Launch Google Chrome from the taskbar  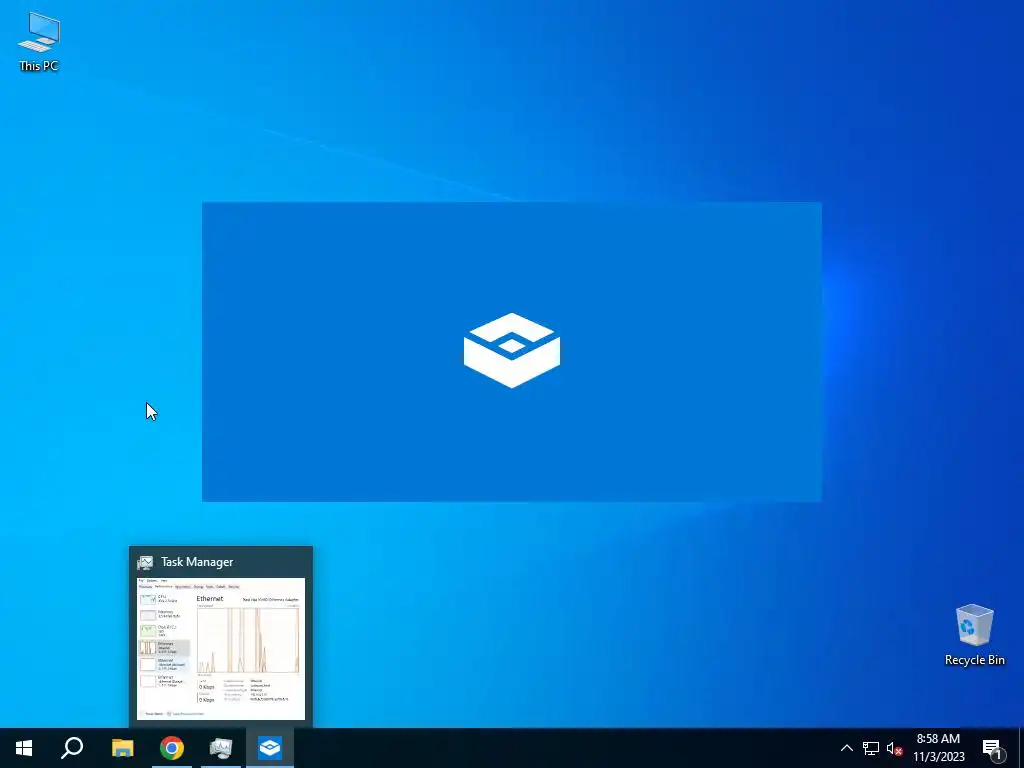172,748
